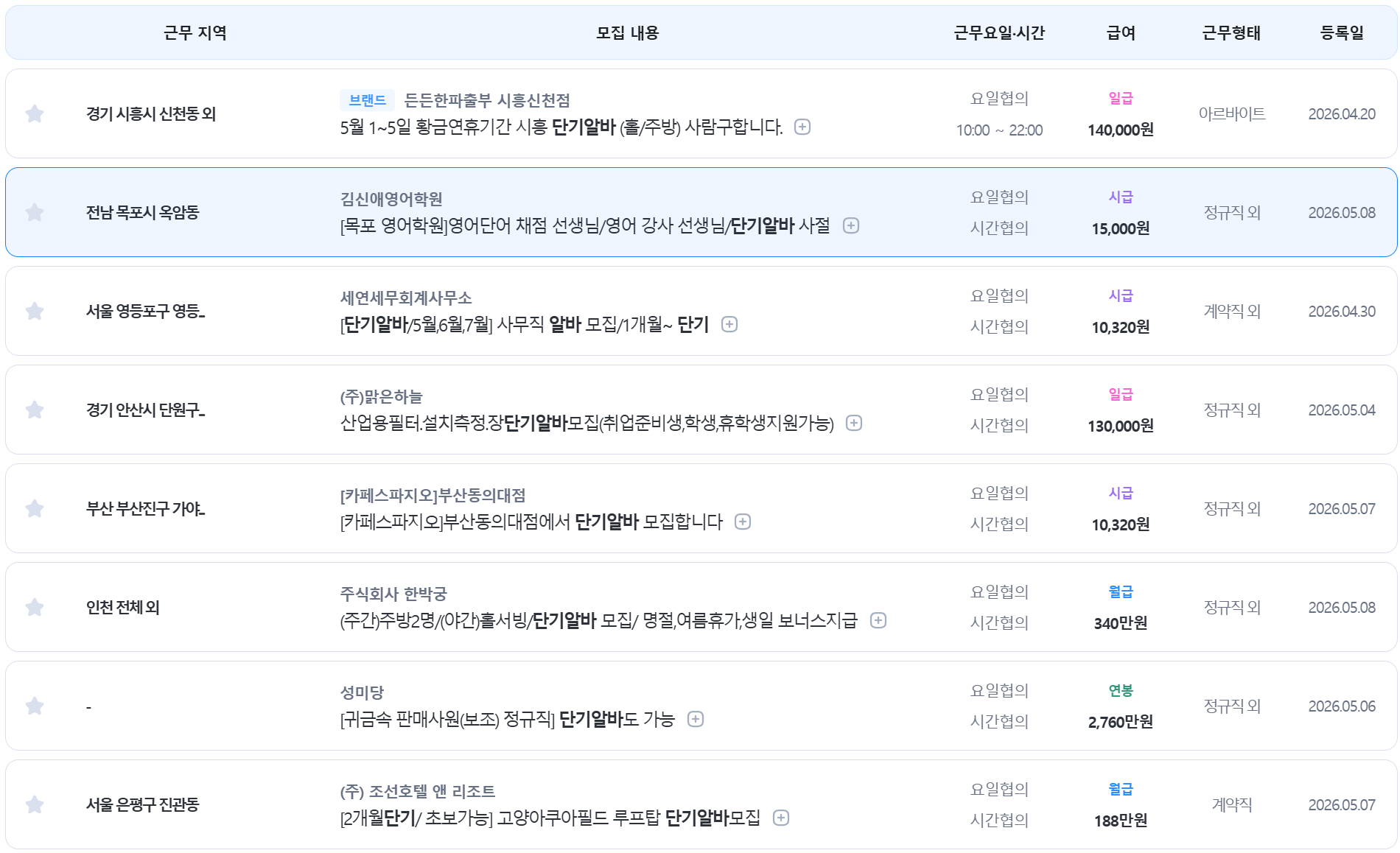This screenshot has width=1400, height=853.
Task: Expand details for 든든한파출부 황금연휴 listing
Action: coord(802,127)
